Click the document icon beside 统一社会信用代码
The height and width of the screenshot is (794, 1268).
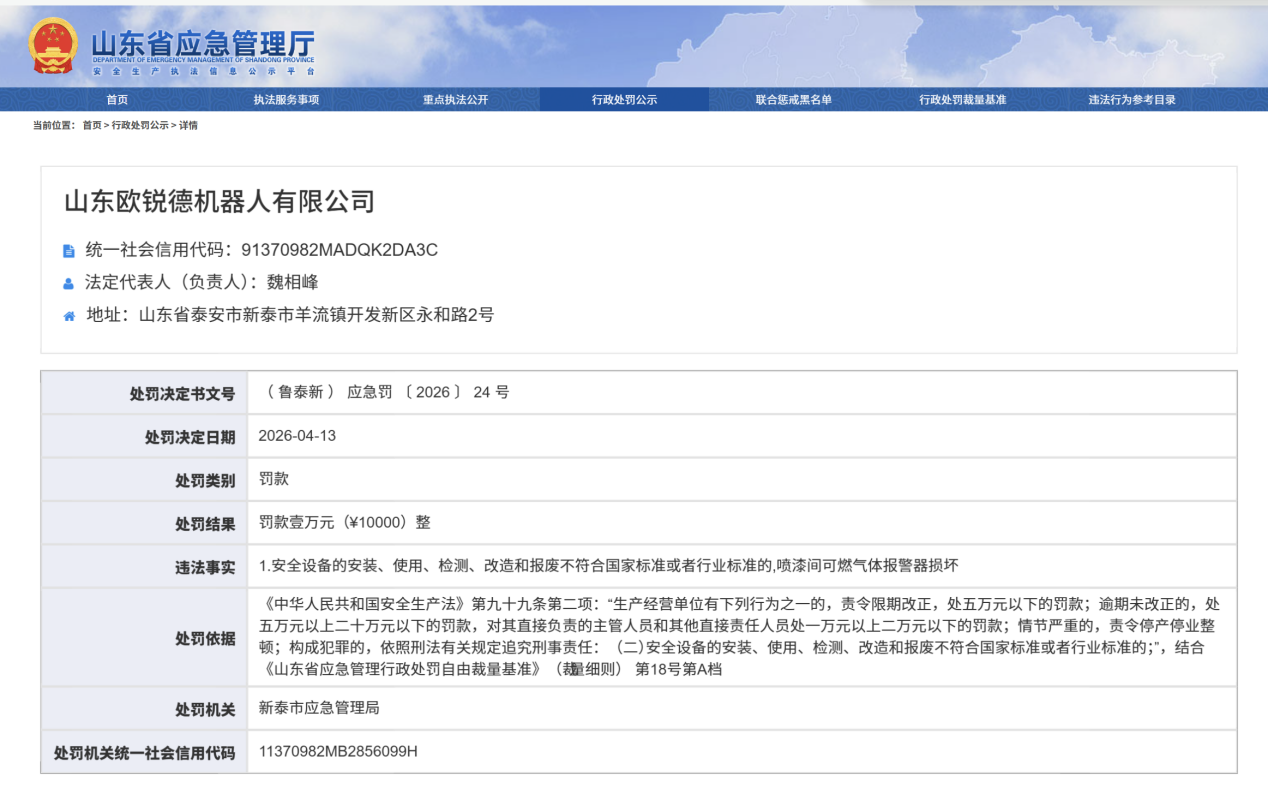[x=69, y=251]
